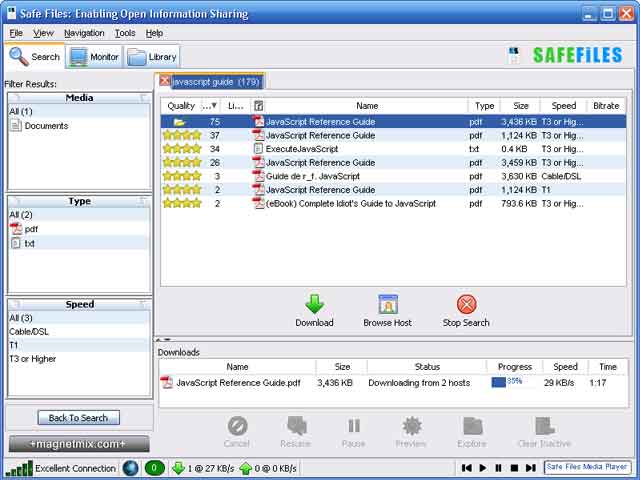Click the Browse Host icon
This screenshot has width=640, height=480.
(388, 304)
